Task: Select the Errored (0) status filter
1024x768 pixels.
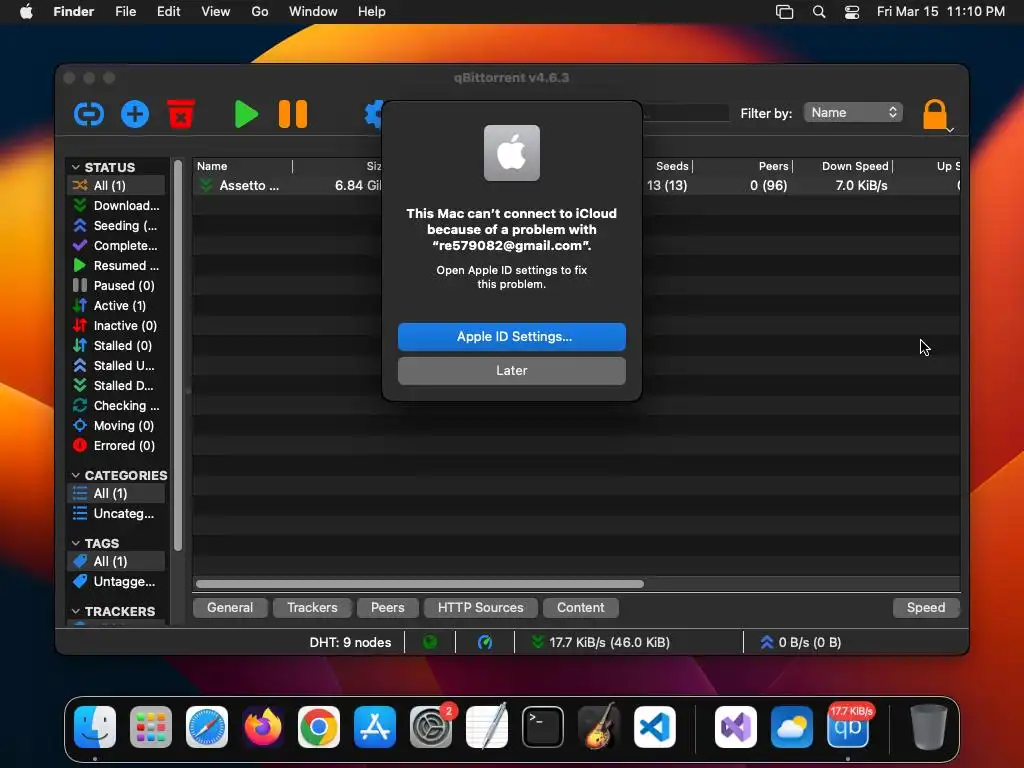Action: coord(116,446)
